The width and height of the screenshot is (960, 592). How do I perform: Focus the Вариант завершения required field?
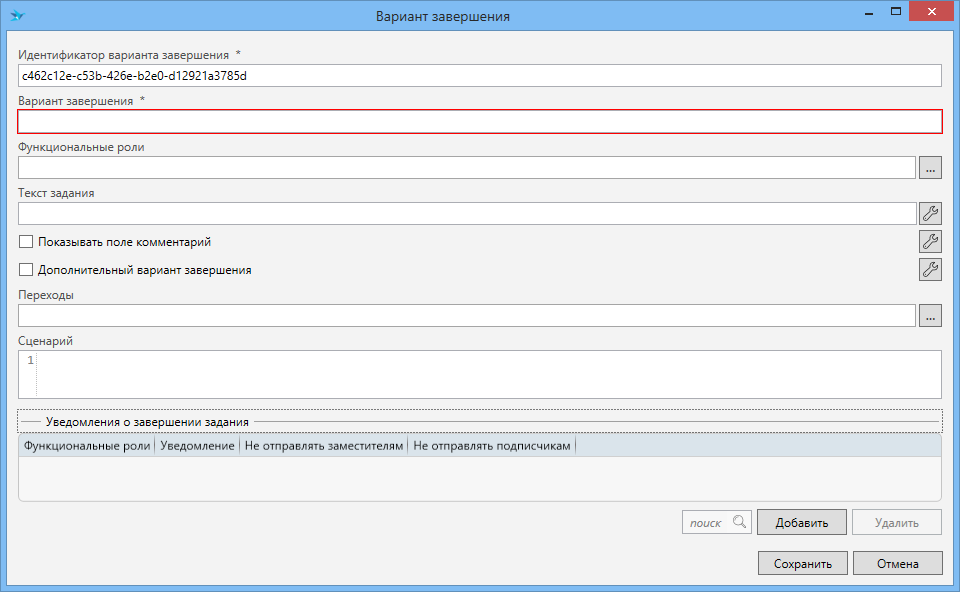coord(479,122)
